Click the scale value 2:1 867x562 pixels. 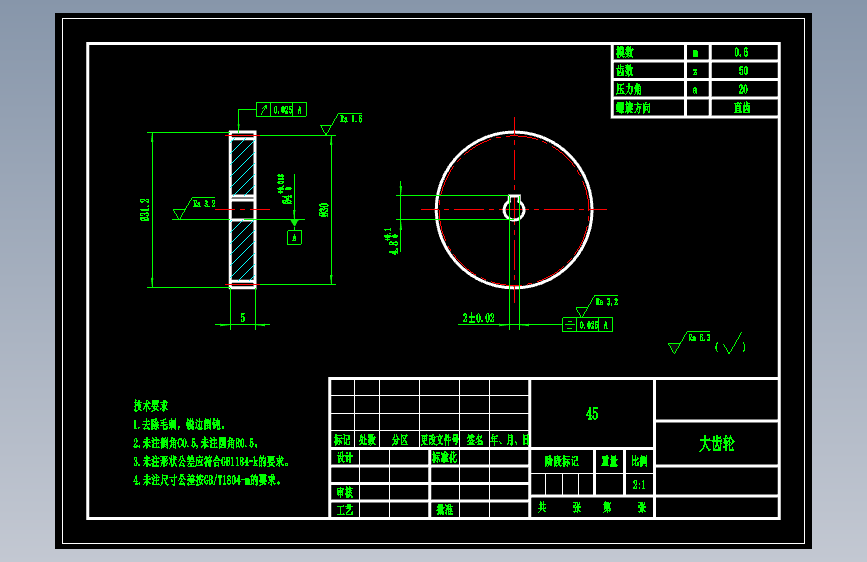639,485
